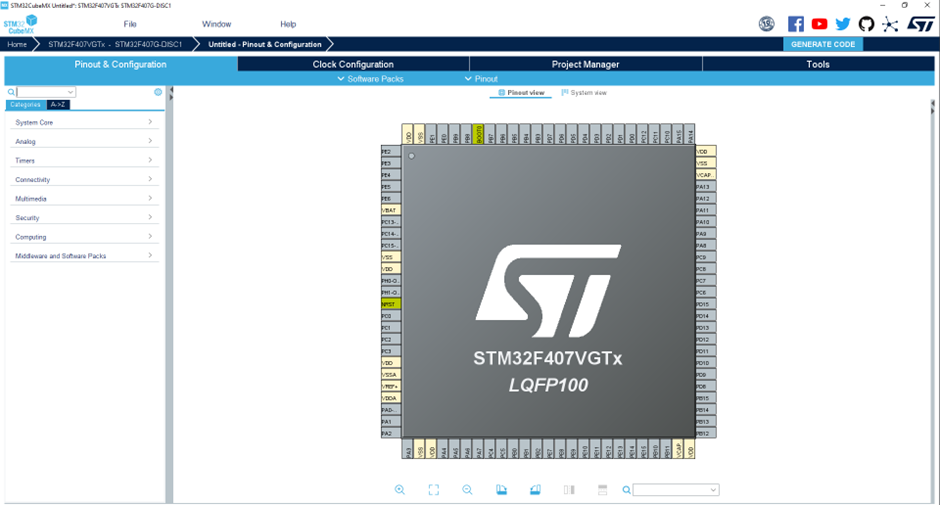Click the vertical split view icon
This screenshot has width=940, height=505.
click(x=570, y=490)
